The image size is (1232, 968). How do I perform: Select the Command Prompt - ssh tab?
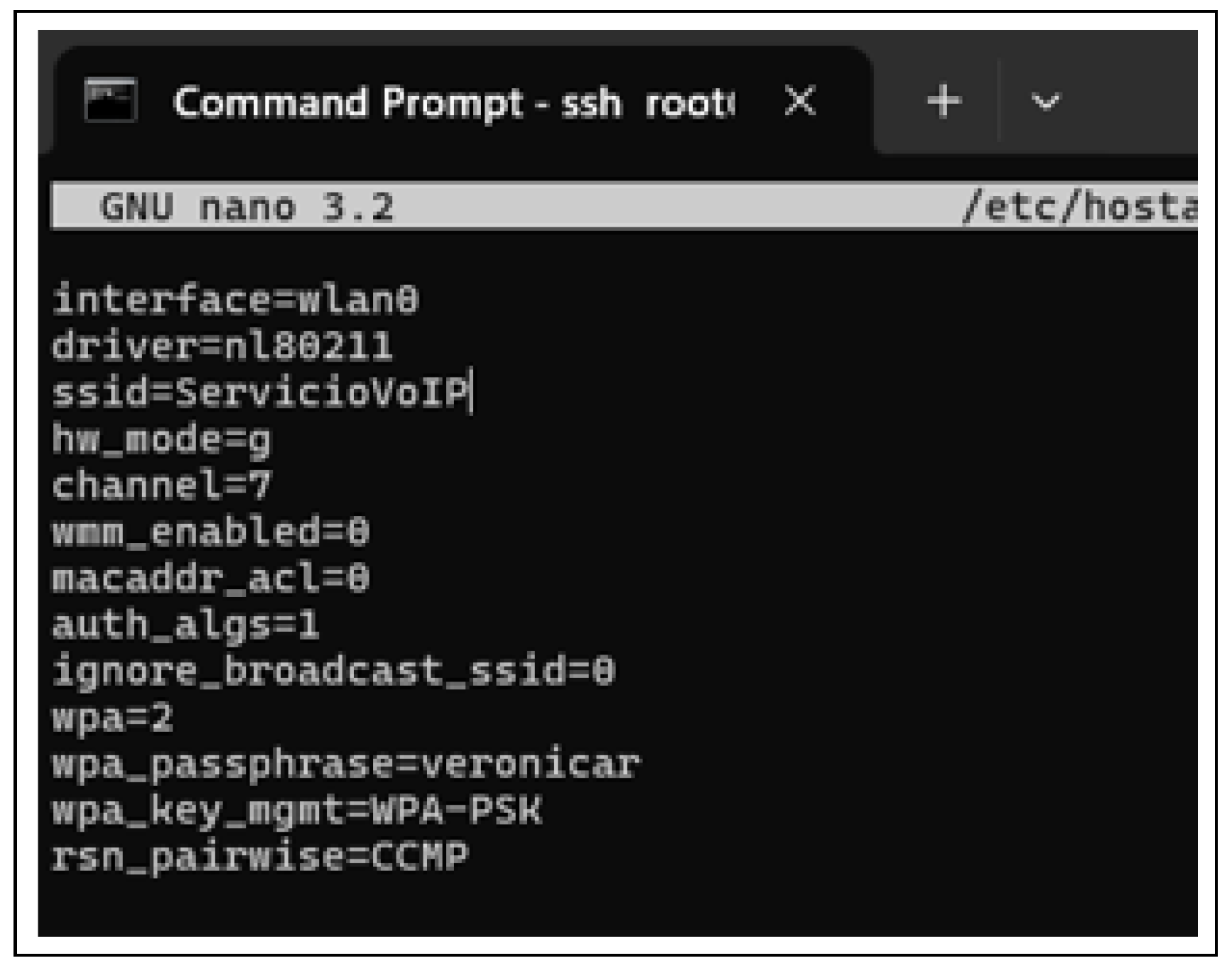pos(453,103)
